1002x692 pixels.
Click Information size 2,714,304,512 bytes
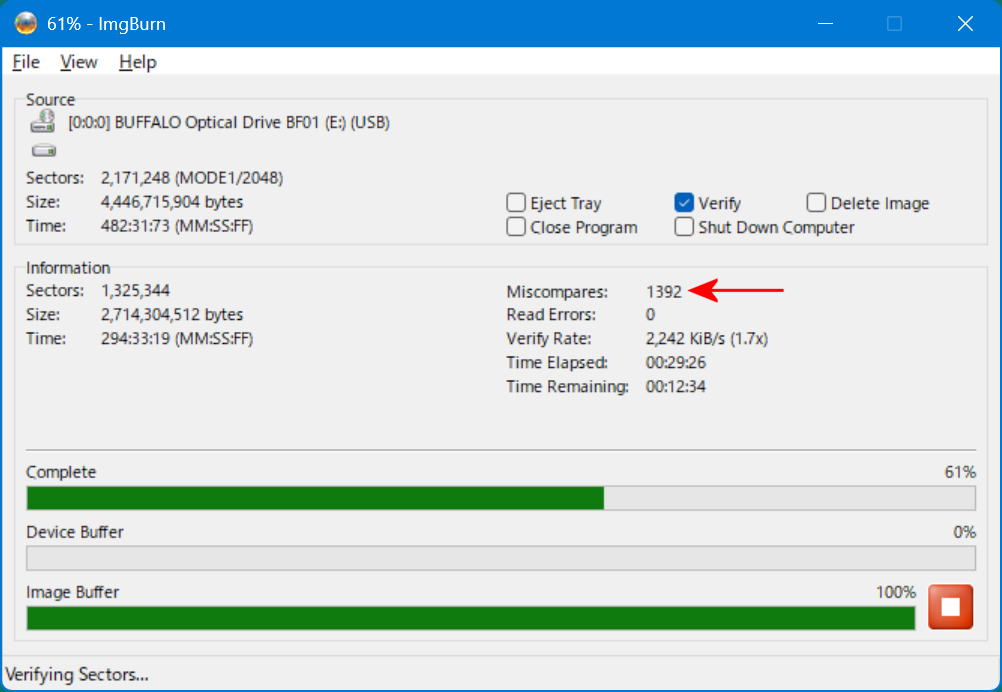172,314
